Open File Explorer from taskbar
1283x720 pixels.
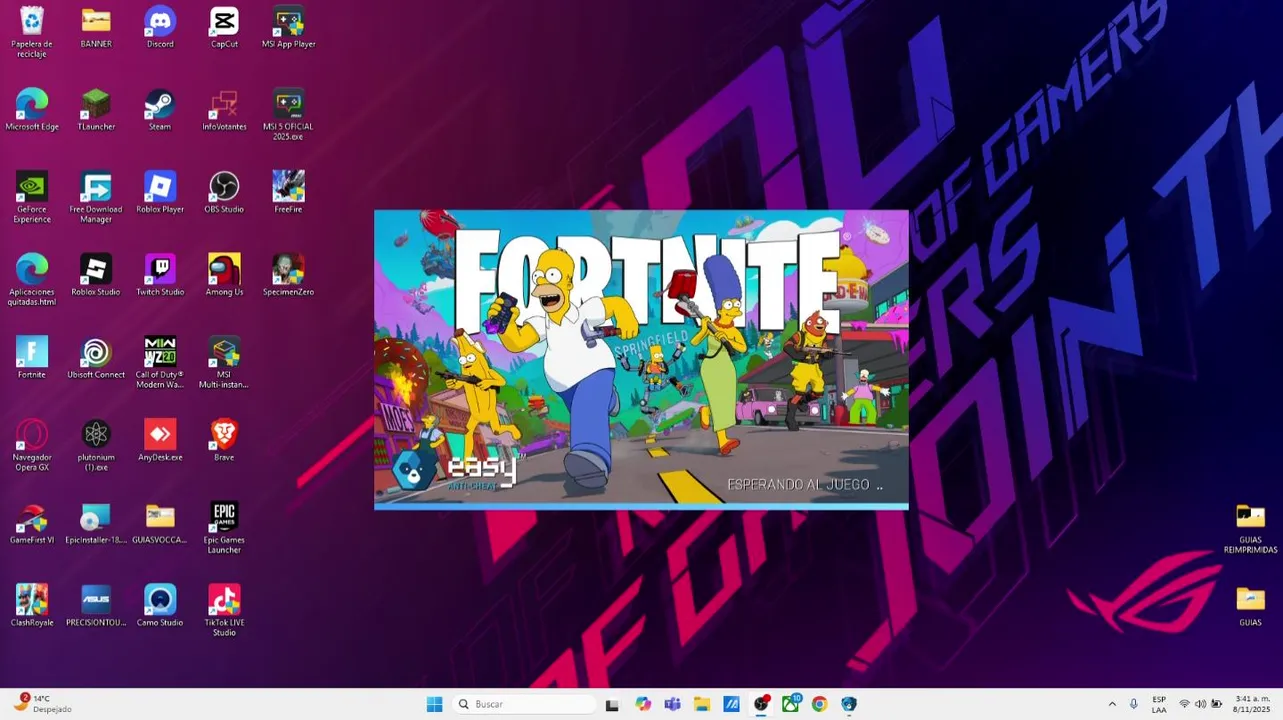point(702,704)
